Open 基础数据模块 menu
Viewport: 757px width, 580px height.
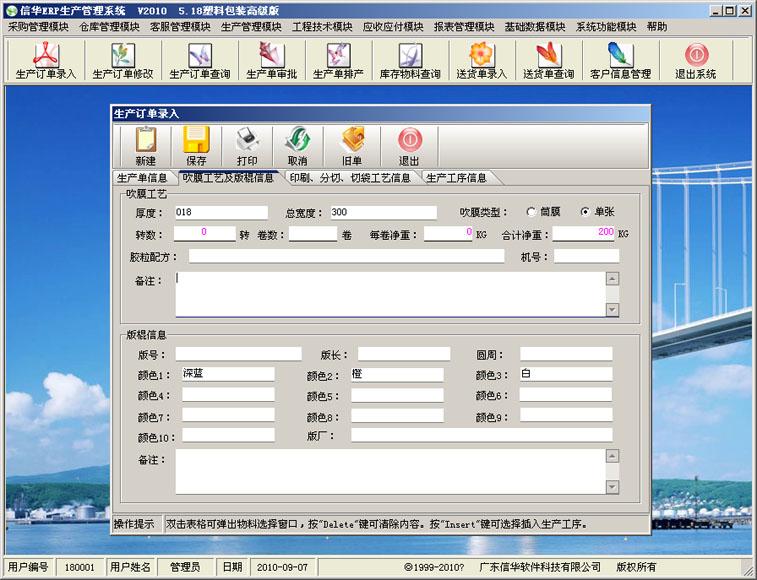click(535, 27)
